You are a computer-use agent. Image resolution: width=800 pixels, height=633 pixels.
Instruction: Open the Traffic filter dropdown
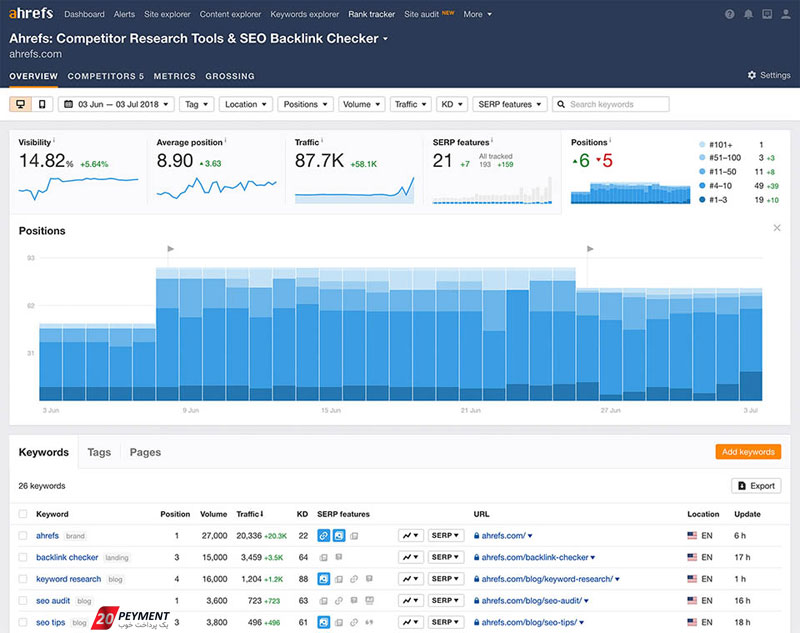point(411,104)
